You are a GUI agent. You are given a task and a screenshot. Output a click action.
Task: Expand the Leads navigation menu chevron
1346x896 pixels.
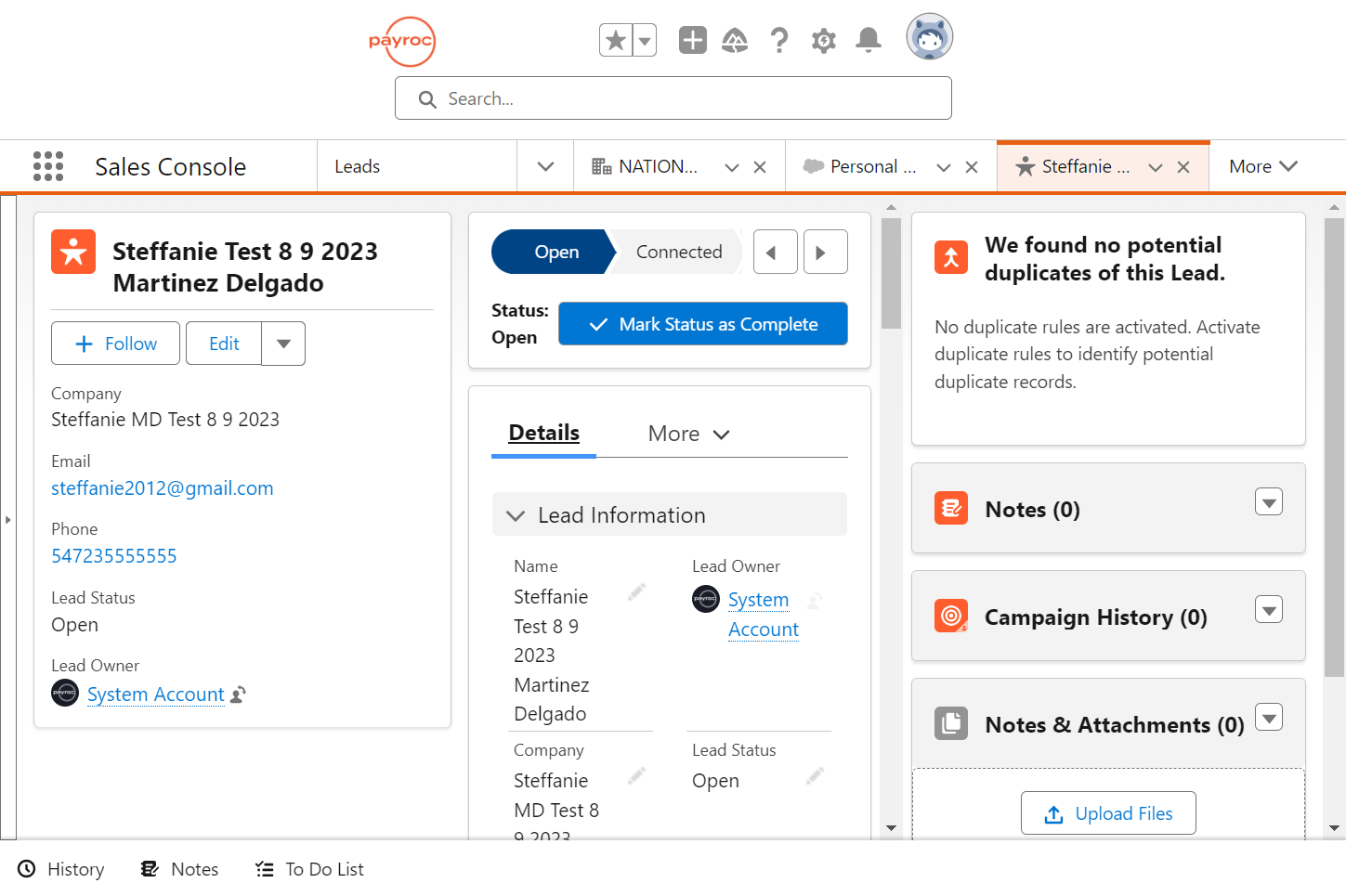(x=545, y=167)
